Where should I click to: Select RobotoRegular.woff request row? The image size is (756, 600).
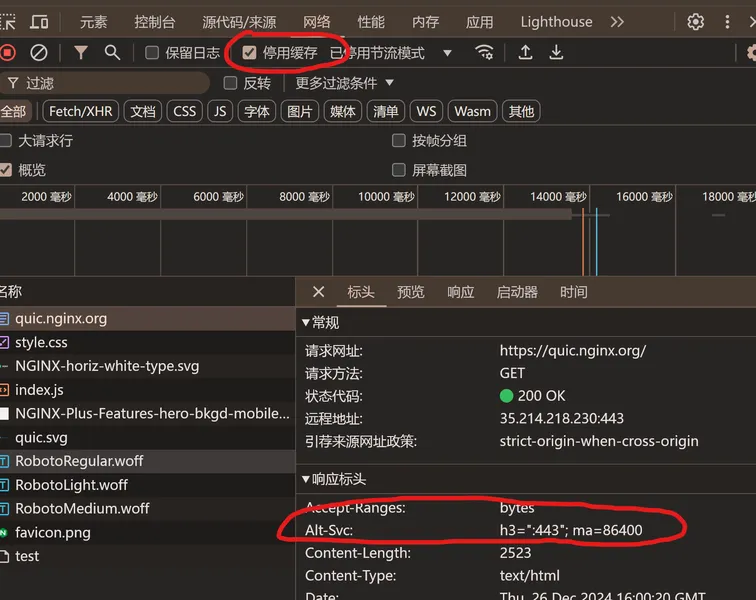[x=147, y=461]
